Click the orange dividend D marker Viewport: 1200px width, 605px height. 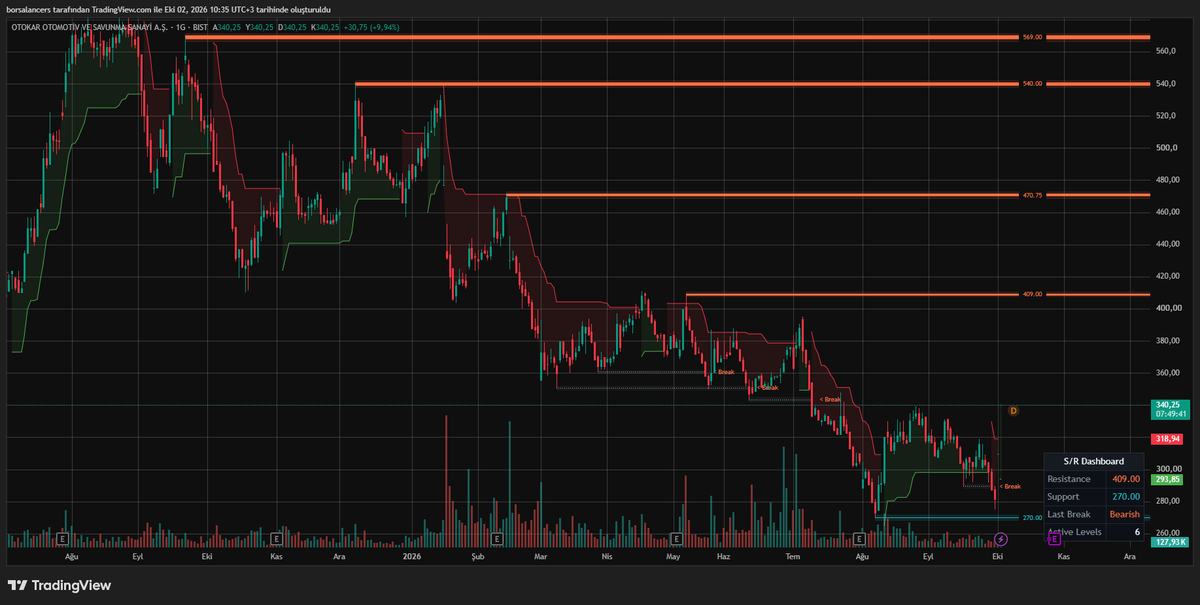click(x=1013, y=410)
